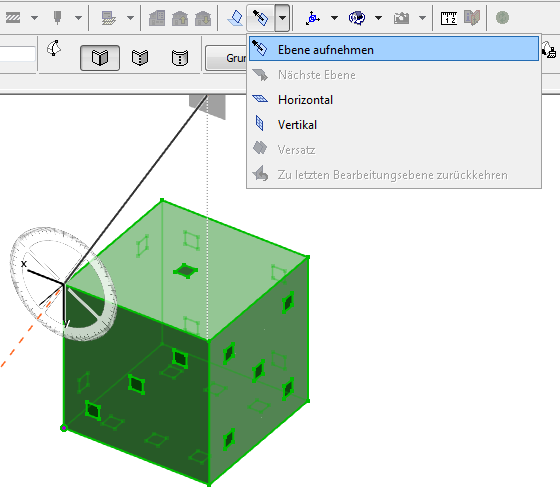Click the measurement ruler icon
The height and width of the screenshot is (503, 560).
click(x=449, y=18)
